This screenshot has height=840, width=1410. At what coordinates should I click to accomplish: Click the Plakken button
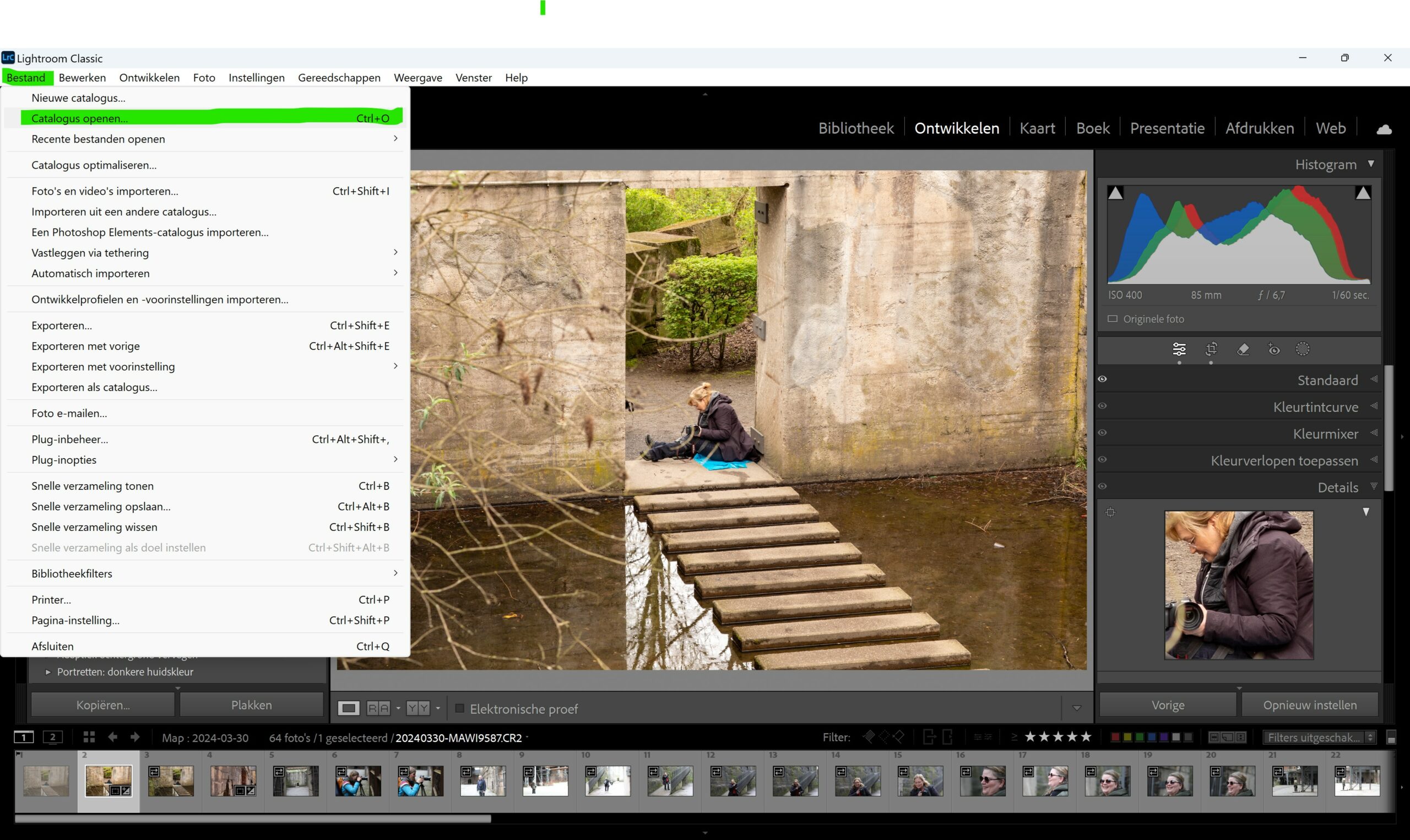(x=252, y=704)
